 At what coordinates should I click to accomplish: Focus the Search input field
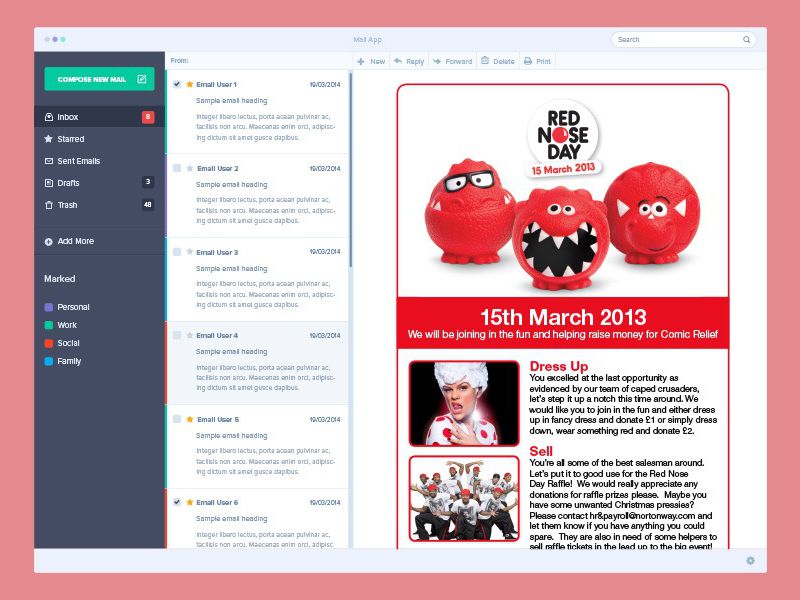(684, 39)
